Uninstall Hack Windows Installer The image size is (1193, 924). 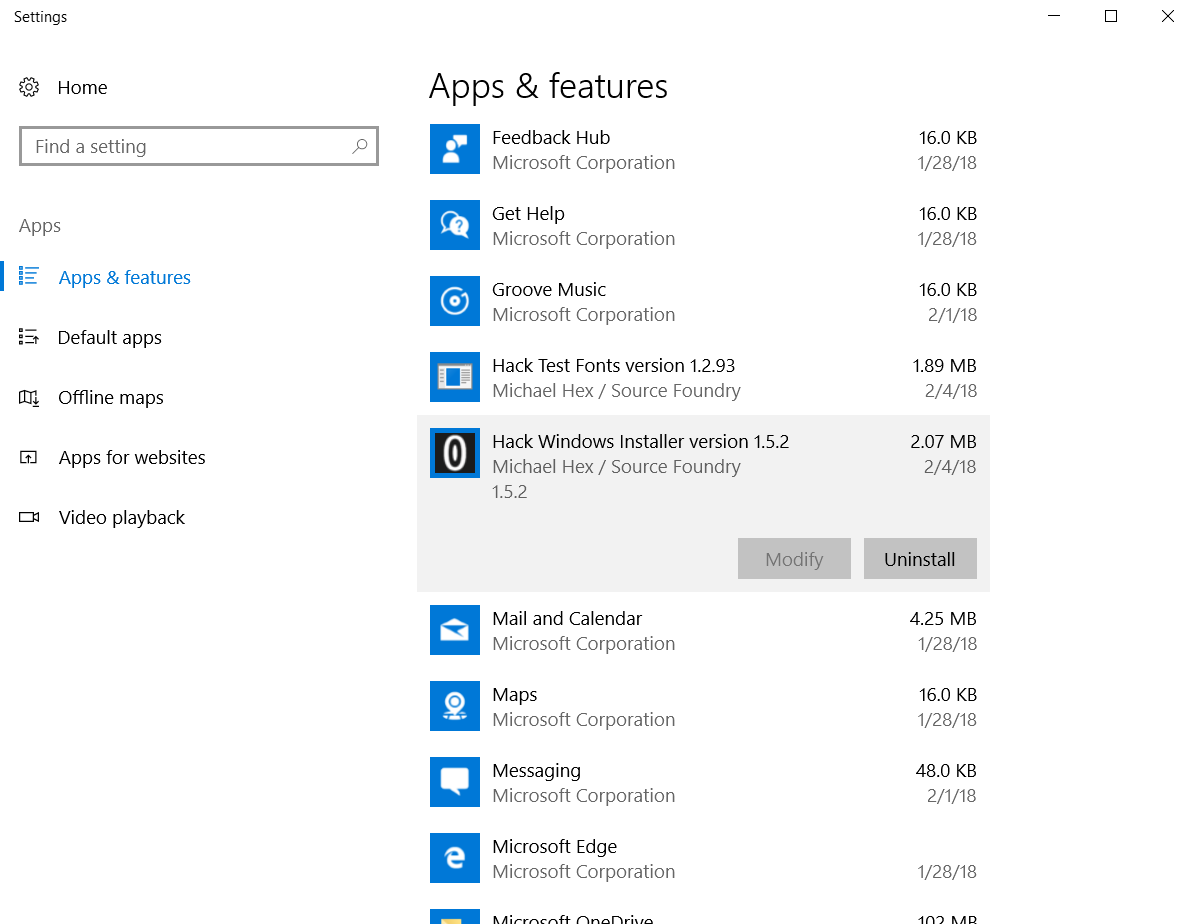(x=920, y=559)
